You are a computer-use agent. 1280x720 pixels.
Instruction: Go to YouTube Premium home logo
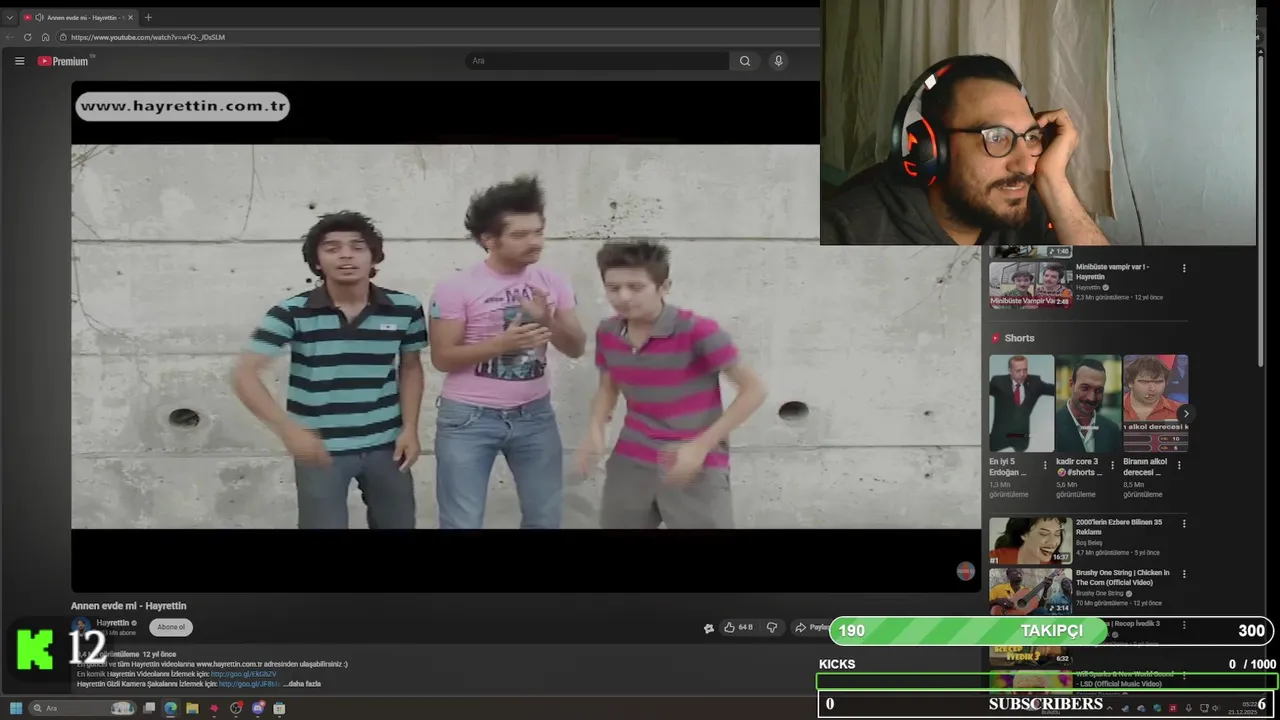pos(64,61)
